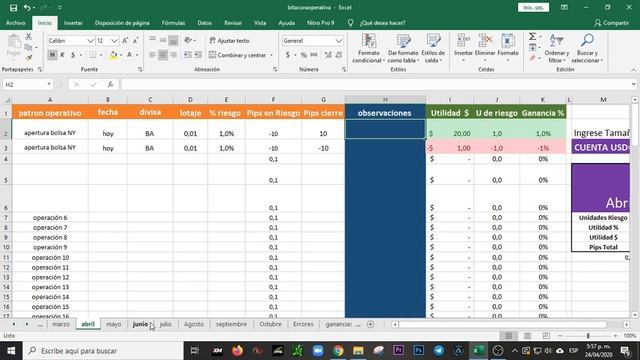
Task: Switch to the Insertar ribbon tab
Action: click(x=73, y=23)
